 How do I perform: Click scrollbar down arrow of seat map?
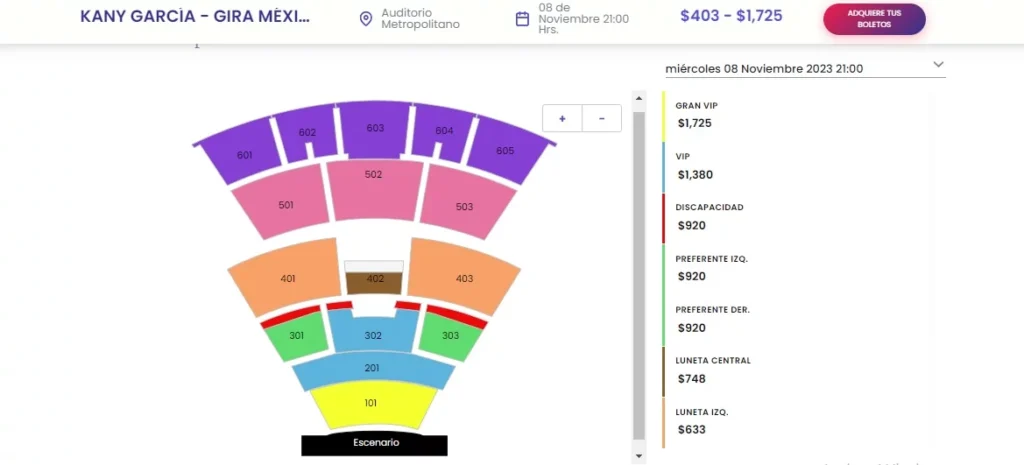(639, 455)
